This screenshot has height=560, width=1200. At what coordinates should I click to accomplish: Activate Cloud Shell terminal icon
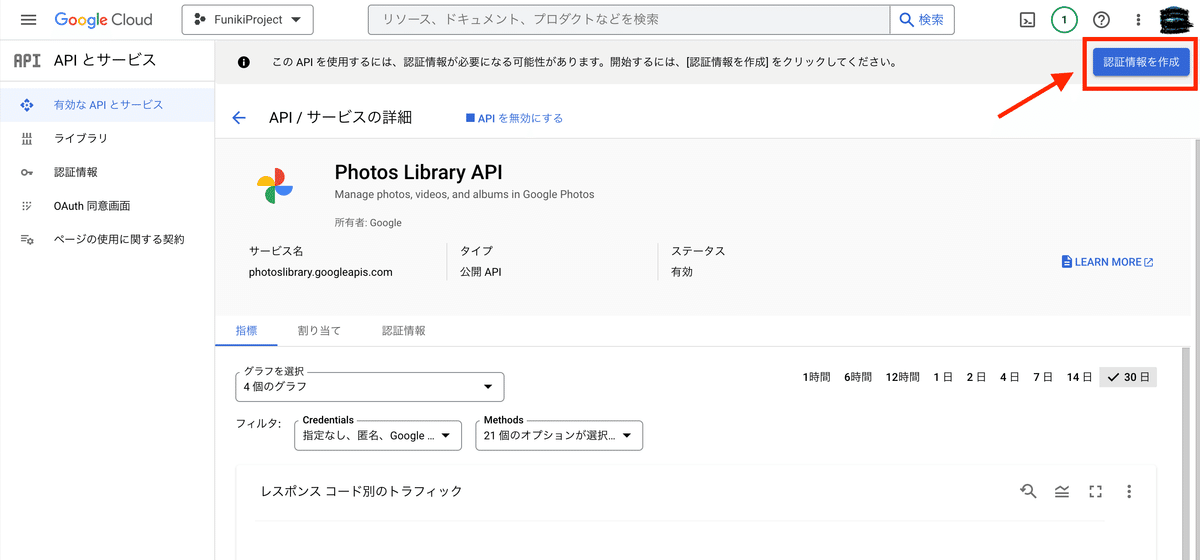pyautogui.click(x=1027, y=20)
